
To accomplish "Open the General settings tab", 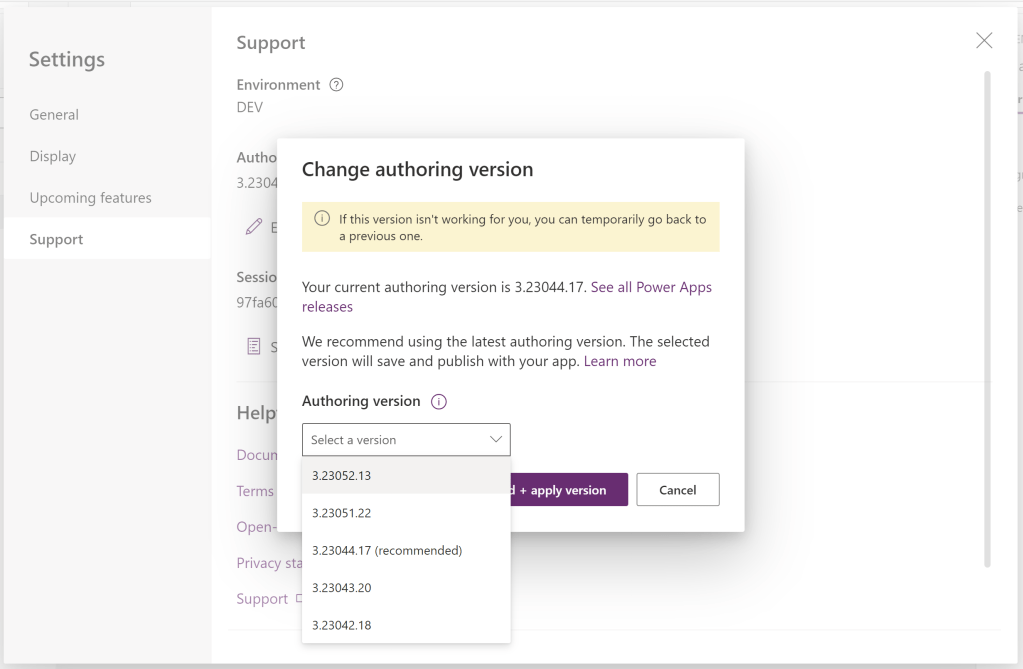I will (54, 115).
